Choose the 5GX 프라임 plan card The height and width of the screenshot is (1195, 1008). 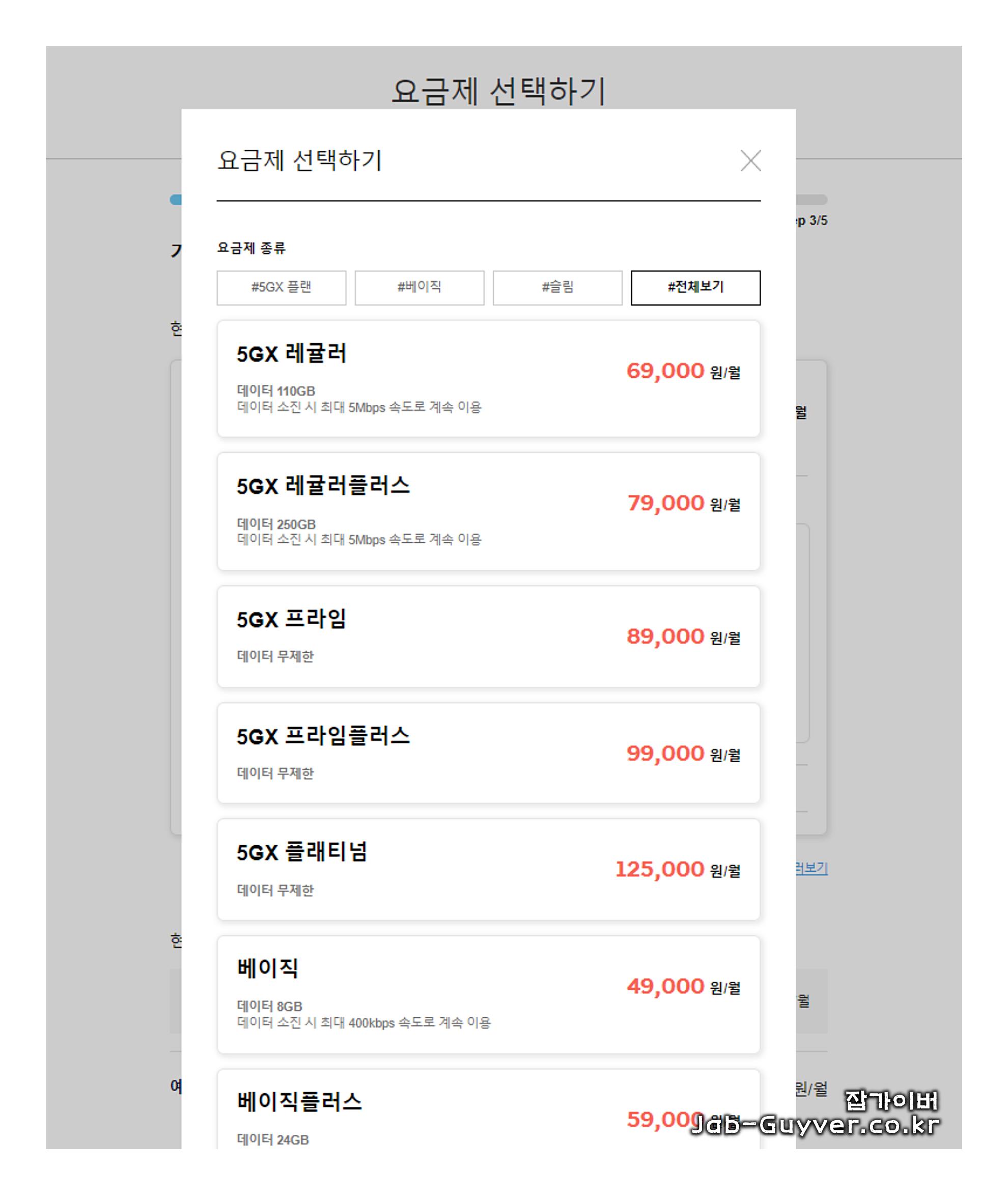coord(489,636)
